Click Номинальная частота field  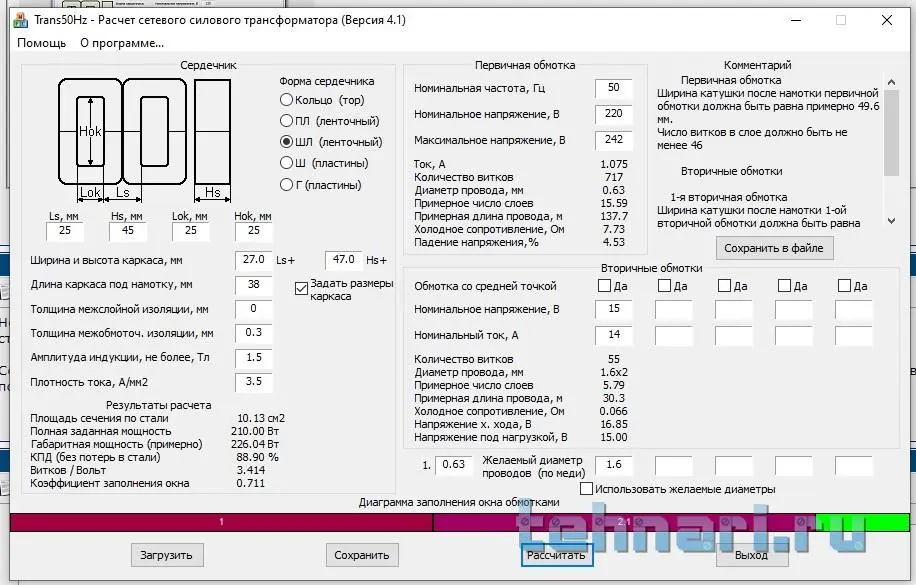[x=613, y=88]
